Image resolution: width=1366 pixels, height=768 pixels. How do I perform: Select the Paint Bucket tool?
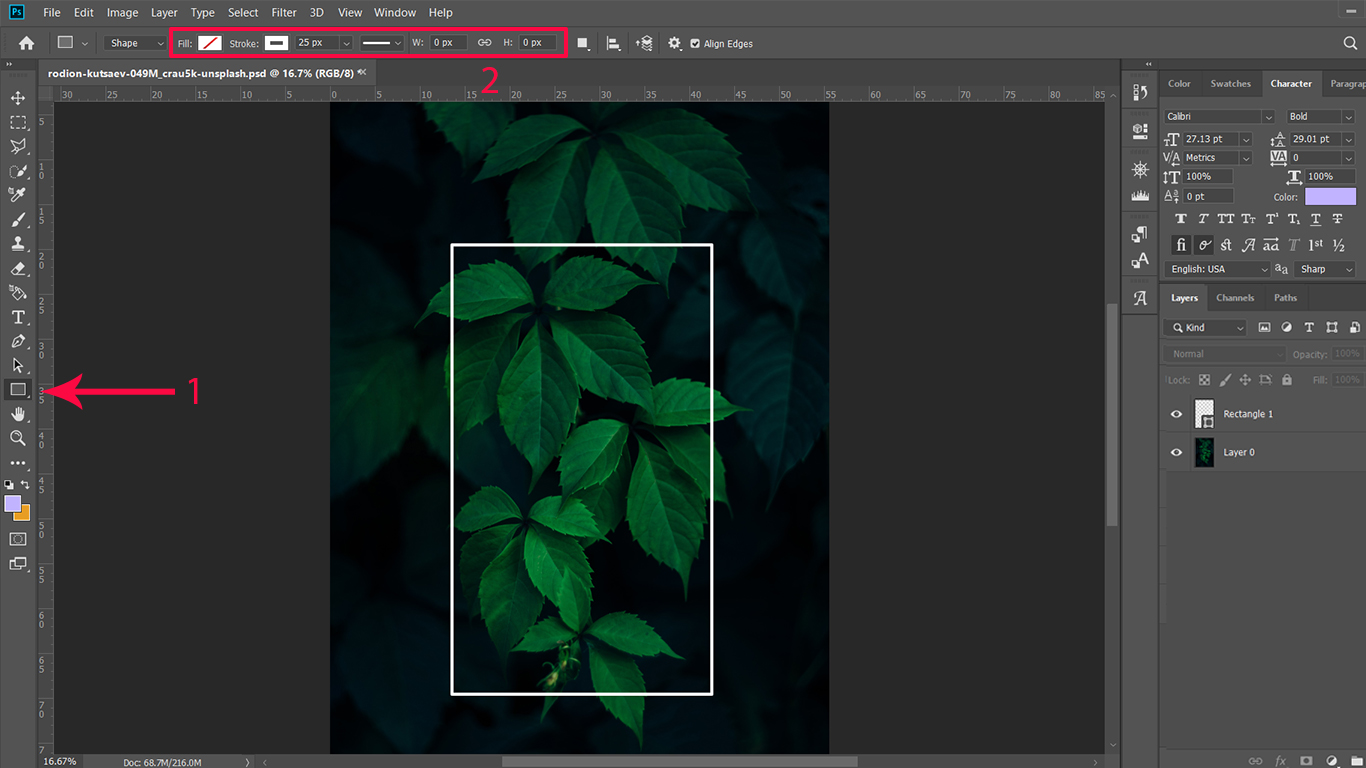tap(18, 293)
